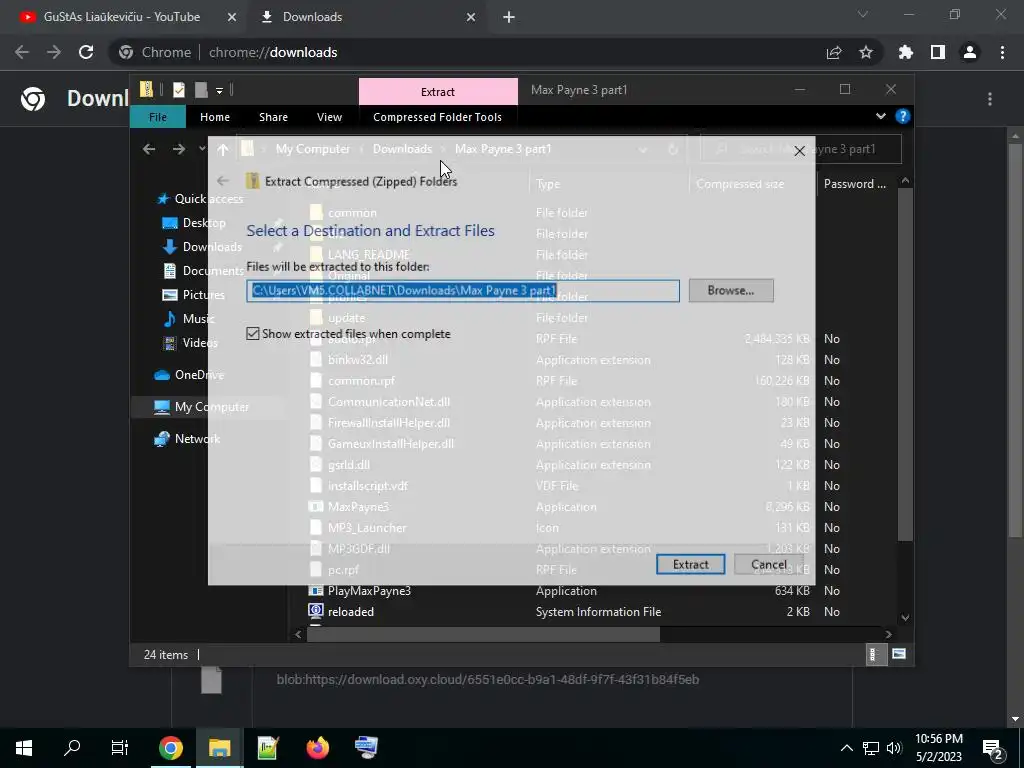Open Chrome tab search dropdown

point(863,14)
